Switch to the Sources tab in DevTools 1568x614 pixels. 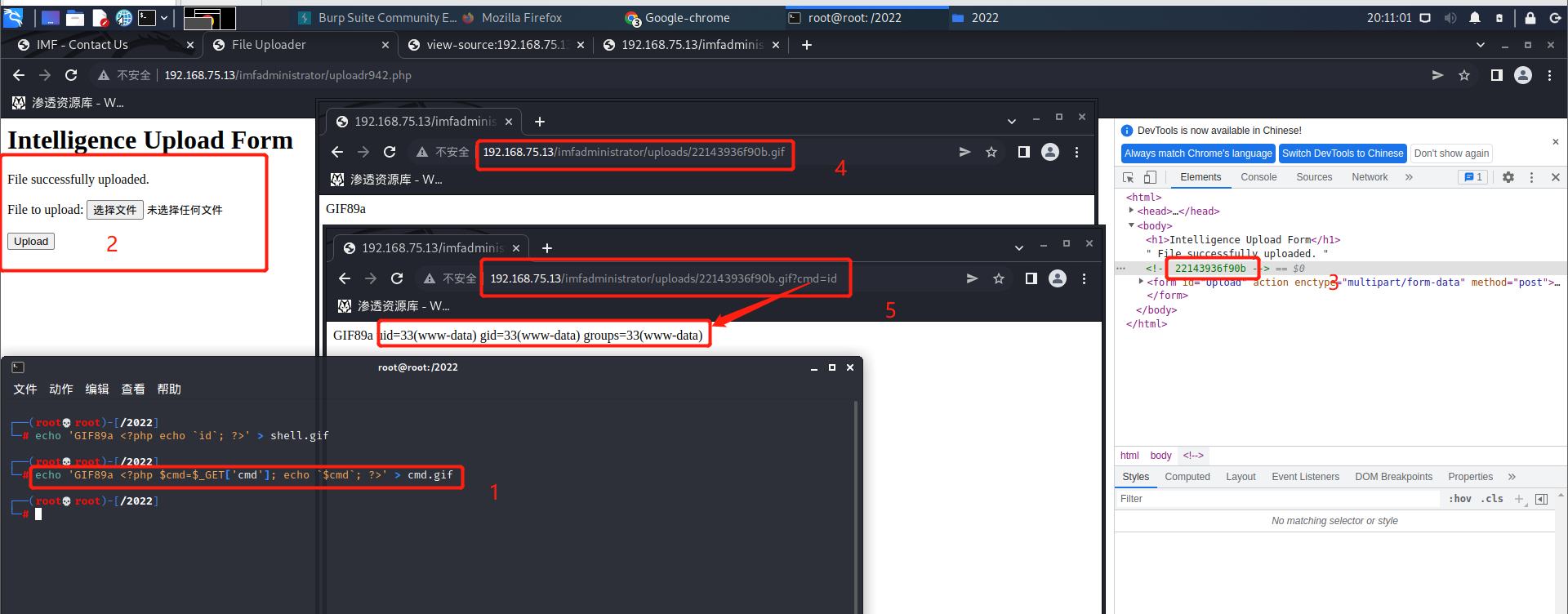pyautogui.click(x=1314, y=177)
